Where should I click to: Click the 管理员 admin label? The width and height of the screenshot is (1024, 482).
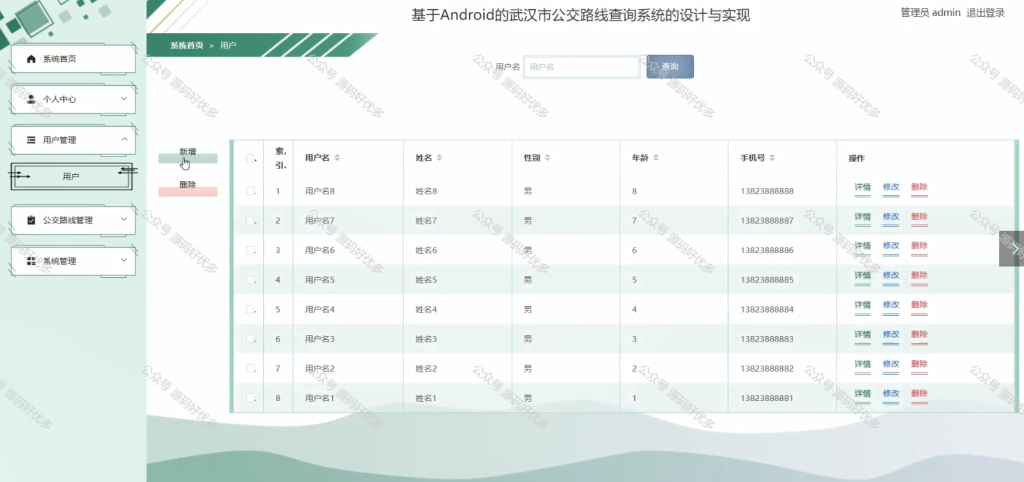coord(931,13)
